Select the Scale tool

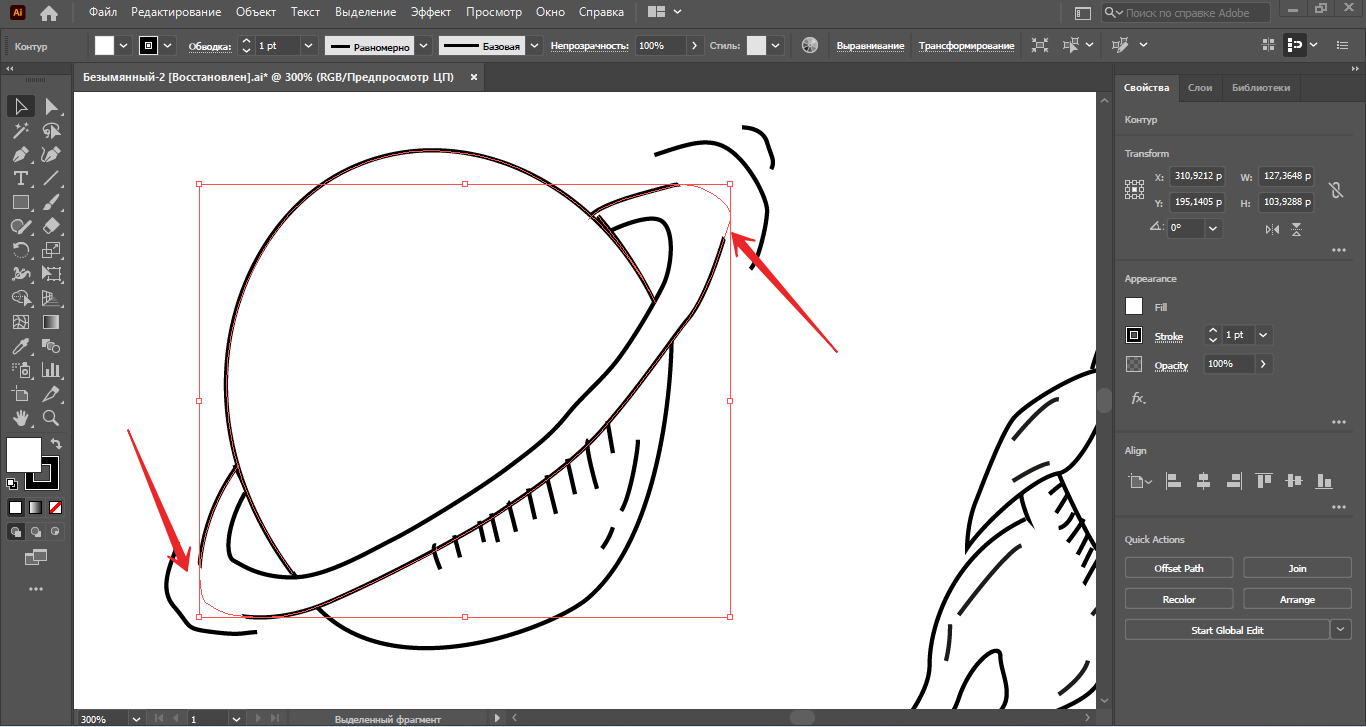pos(51,250)
